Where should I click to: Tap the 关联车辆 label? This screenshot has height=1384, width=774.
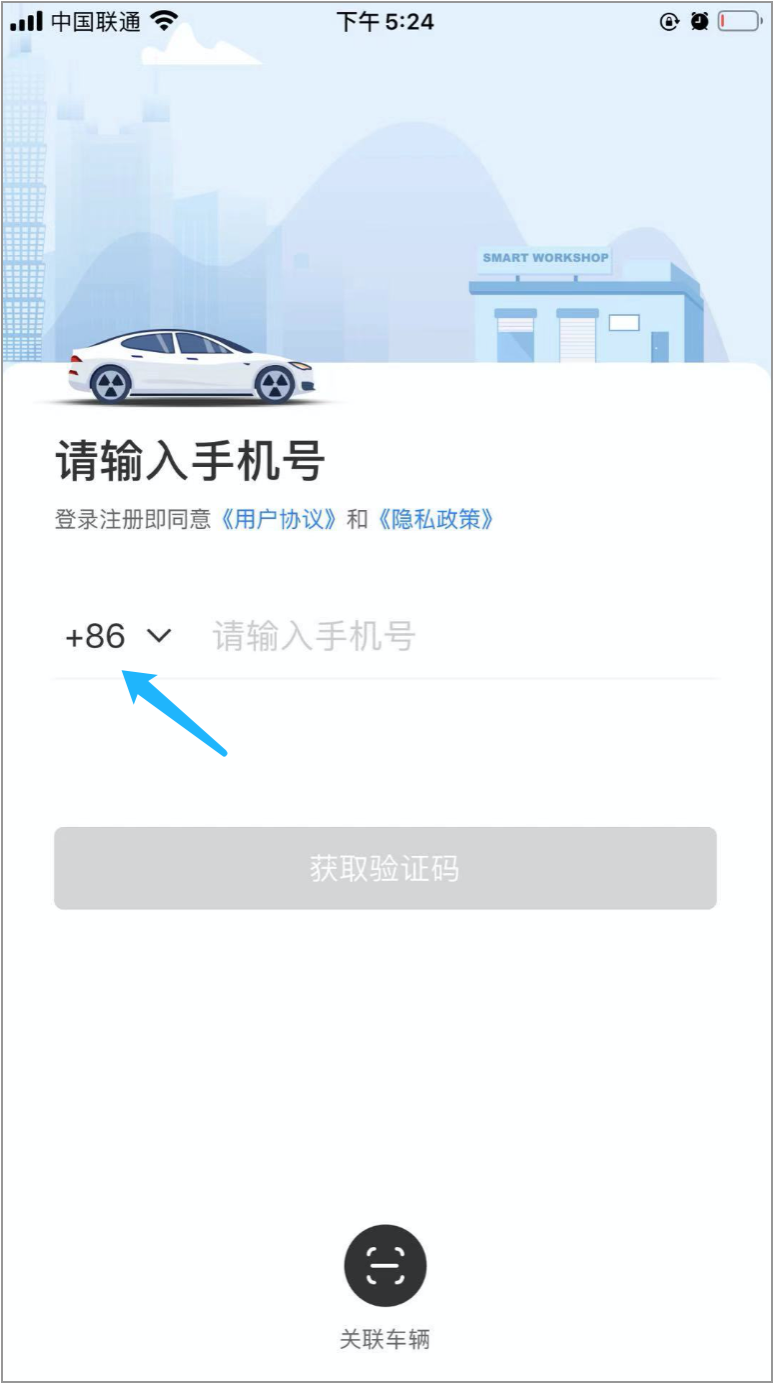(x=385, y=1339)
